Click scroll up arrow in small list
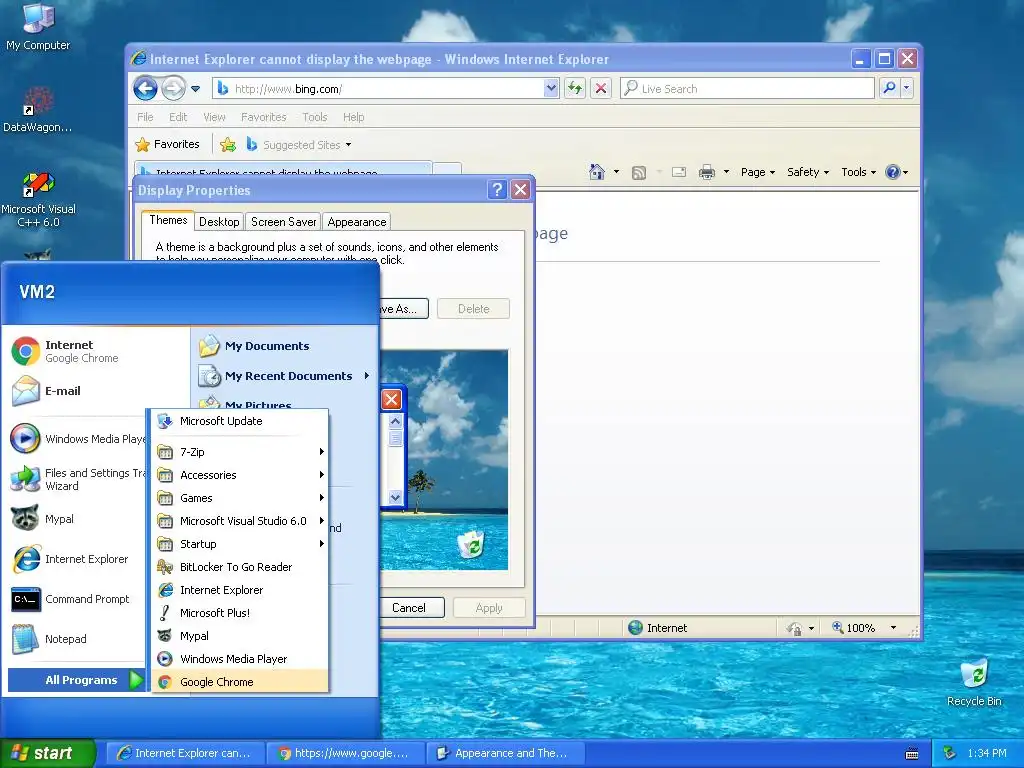 (x=395, y=421)
